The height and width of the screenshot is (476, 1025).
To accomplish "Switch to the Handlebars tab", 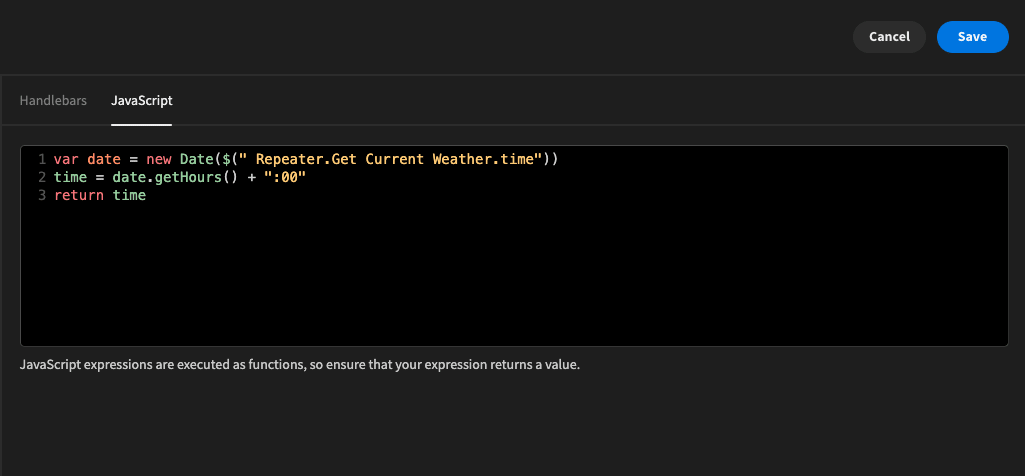I will click(x=53, y=101).
